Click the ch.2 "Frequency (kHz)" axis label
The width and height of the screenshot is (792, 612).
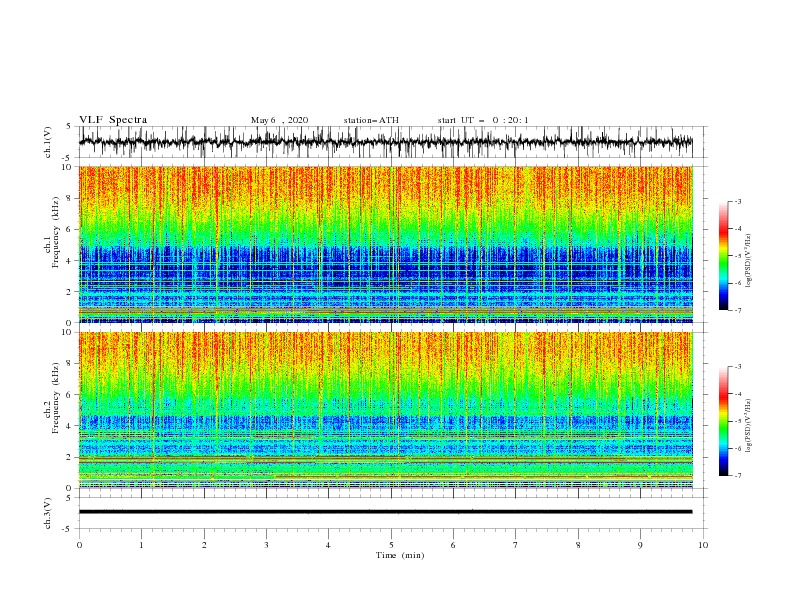[56, 398]
